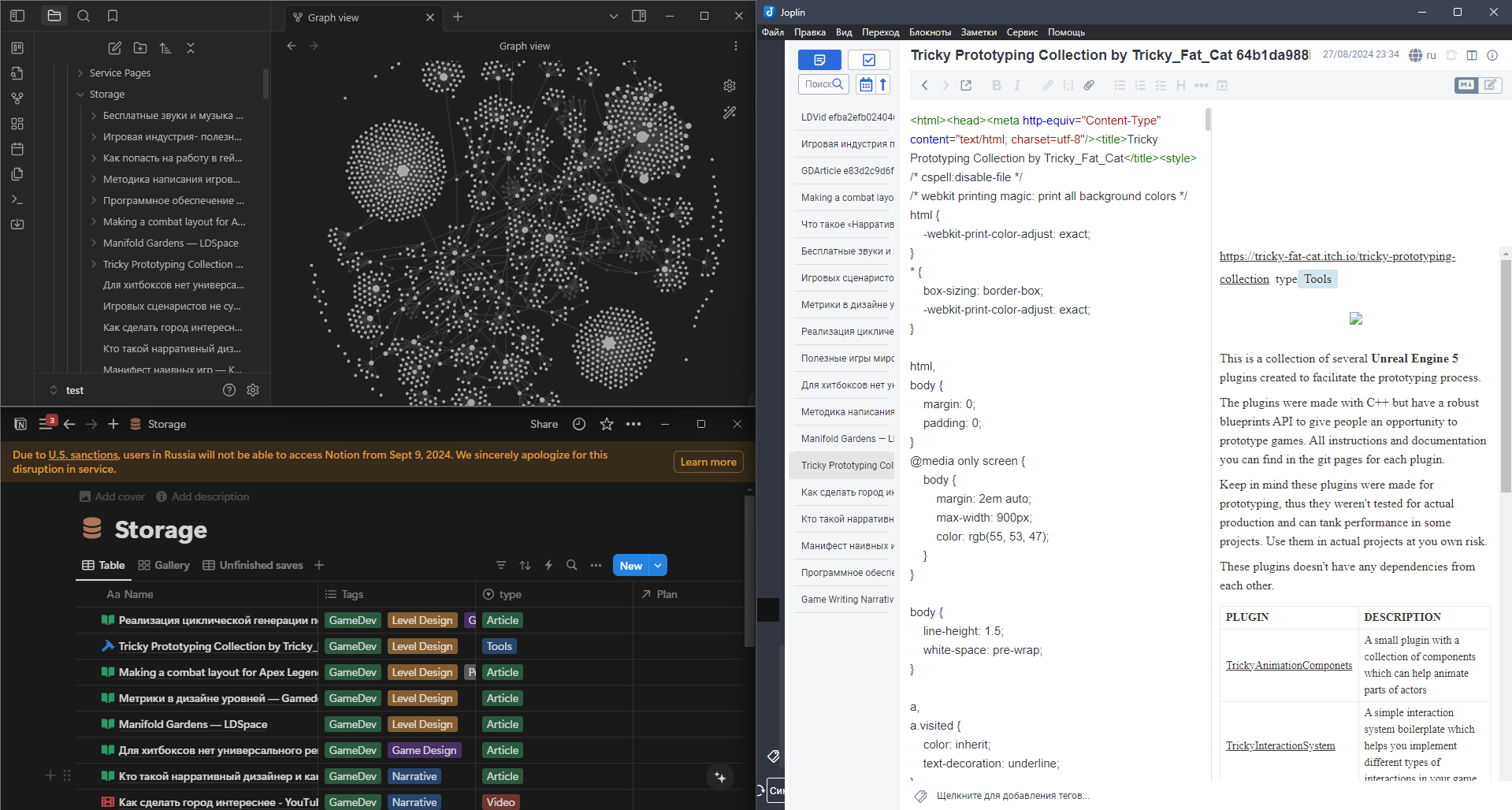Open Joplin note properties info icon

click(1492, 55)
